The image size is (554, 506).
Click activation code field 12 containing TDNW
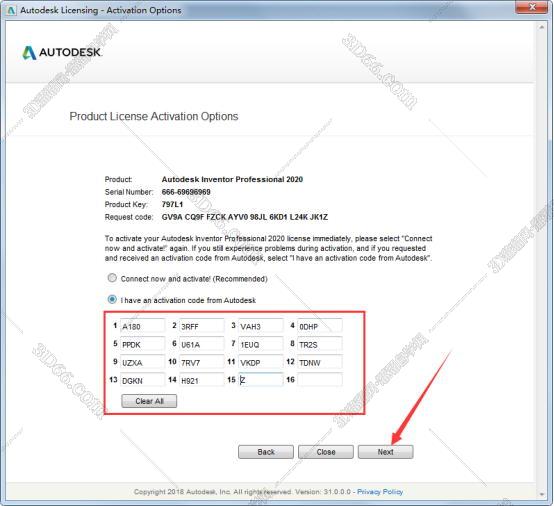tap(320, 362)
